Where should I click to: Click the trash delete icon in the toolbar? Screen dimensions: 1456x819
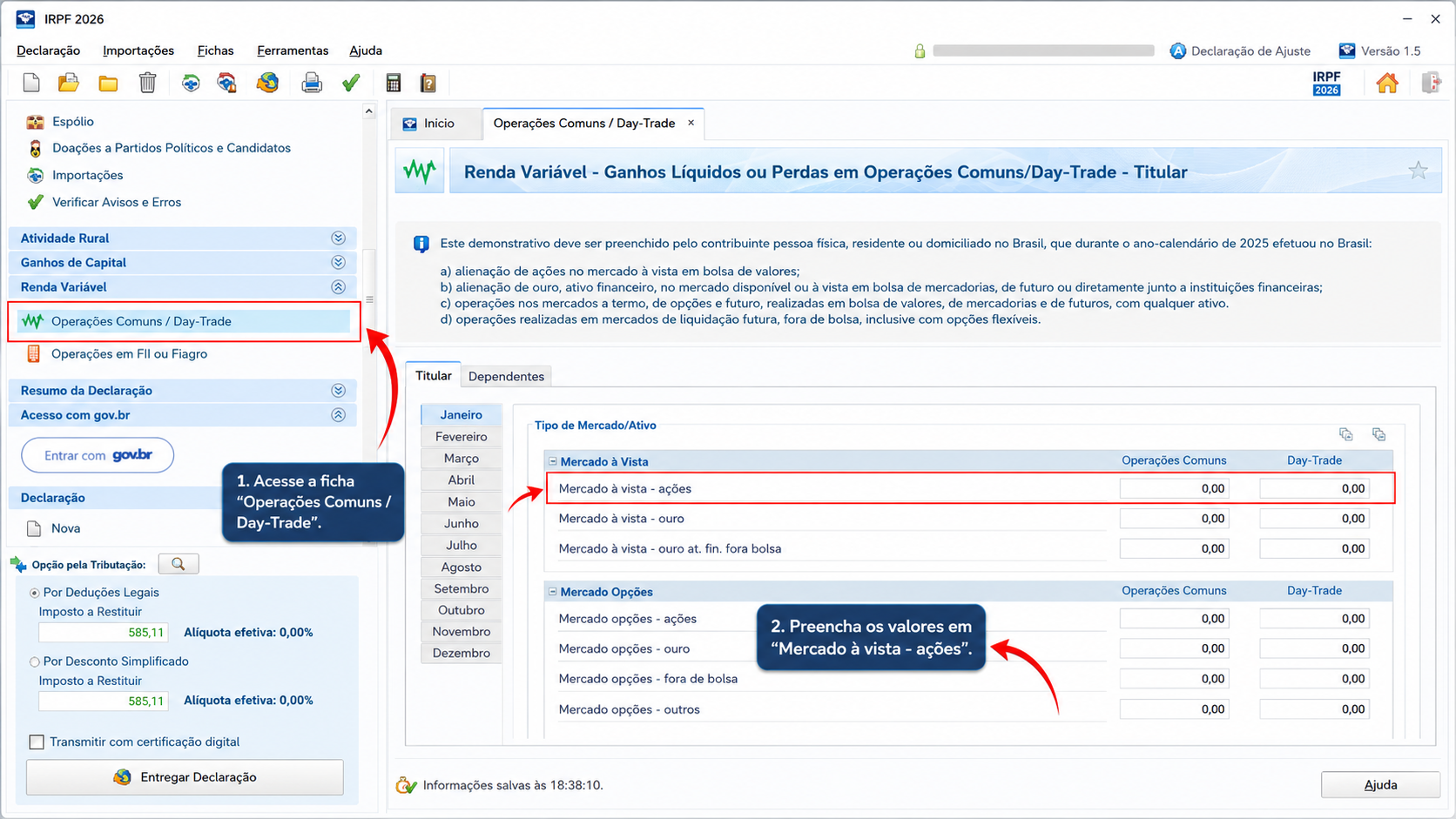pos(147,83)
